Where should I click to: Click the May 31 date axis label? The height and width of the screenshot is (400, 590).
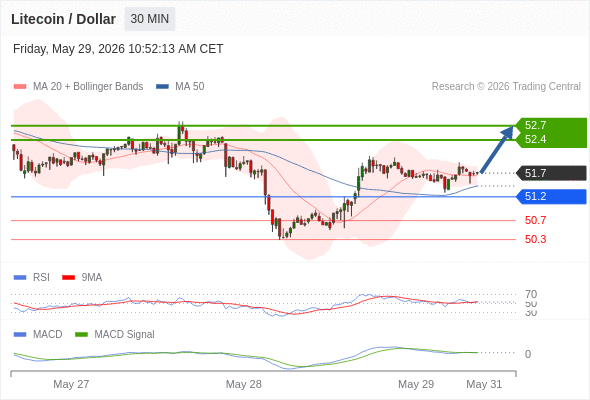(484, 384)
